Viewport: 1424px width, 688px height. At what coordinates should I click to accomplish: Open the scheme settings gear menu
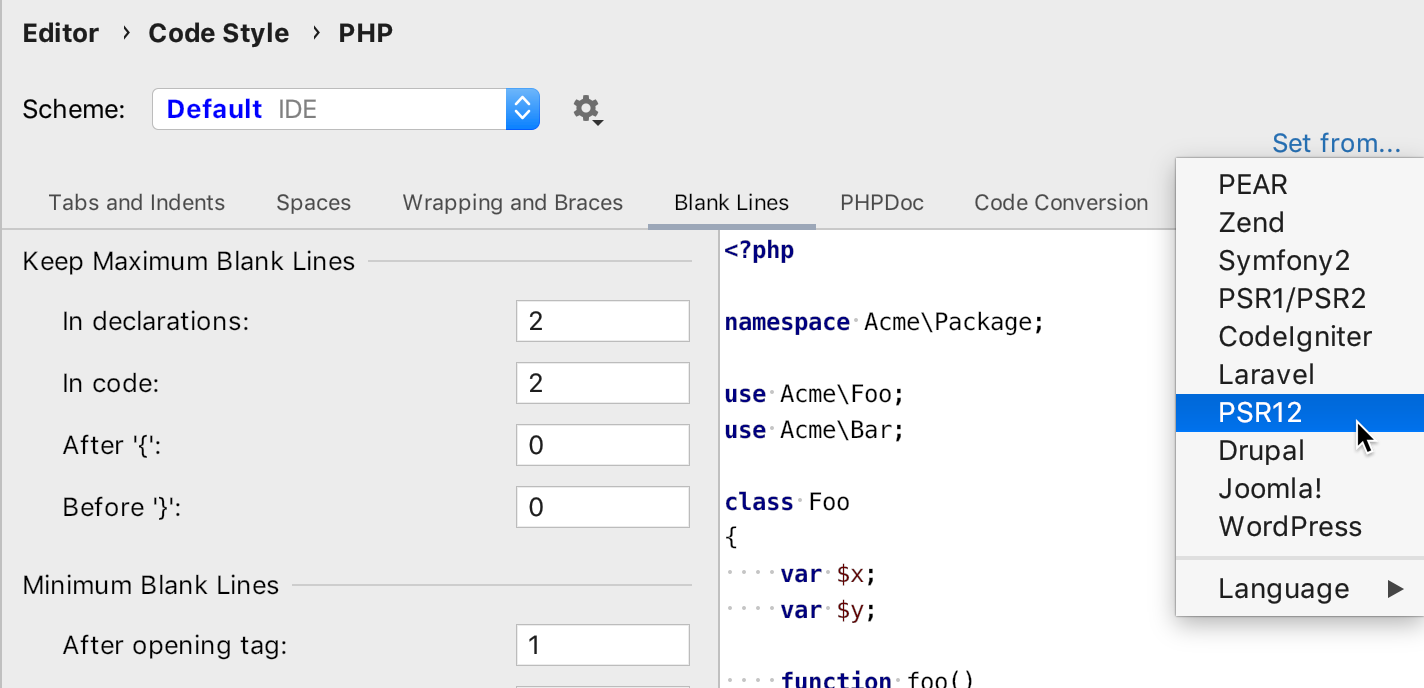[x=586, y=109]
